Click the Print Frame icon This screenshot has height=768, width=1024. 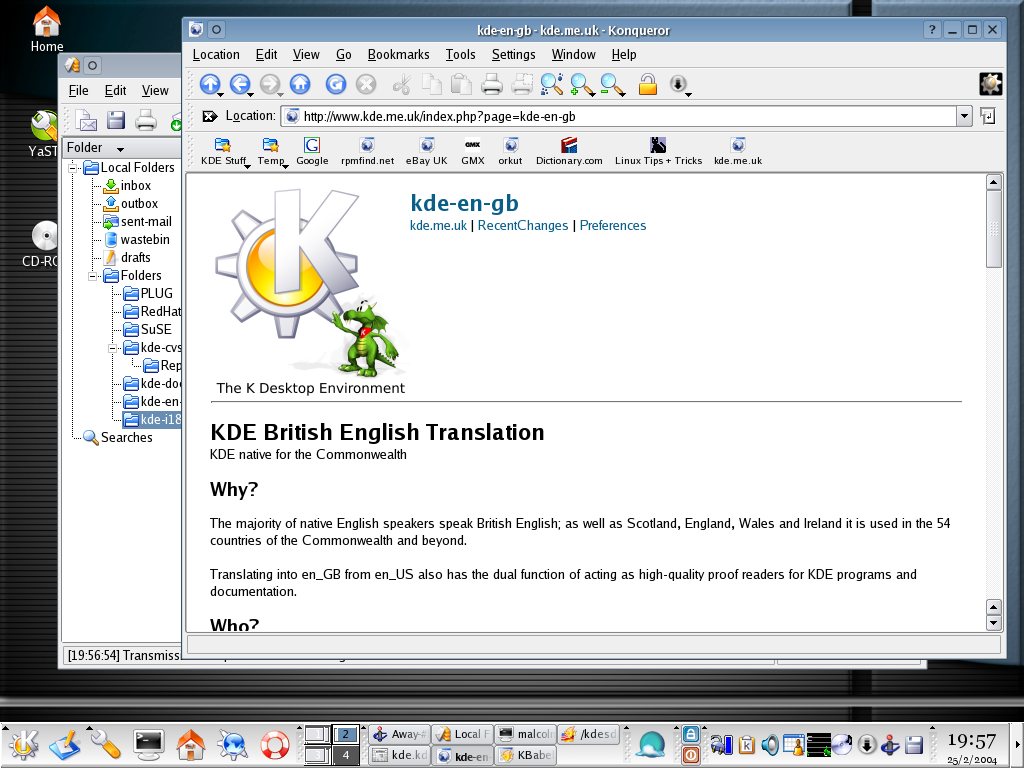pos(522,84)
